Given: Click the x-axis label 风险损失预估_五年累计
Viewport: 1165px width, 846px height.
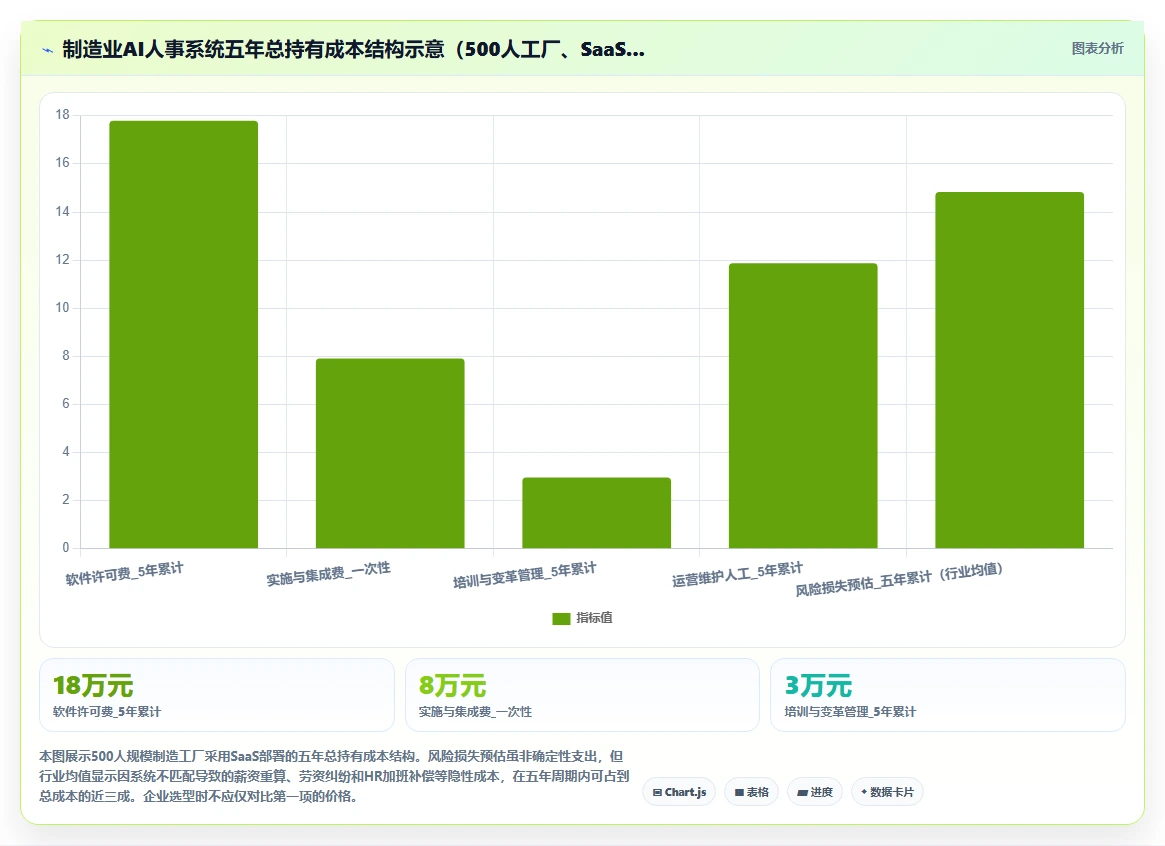Looking at the screenshot, I should tap(899, 579).
